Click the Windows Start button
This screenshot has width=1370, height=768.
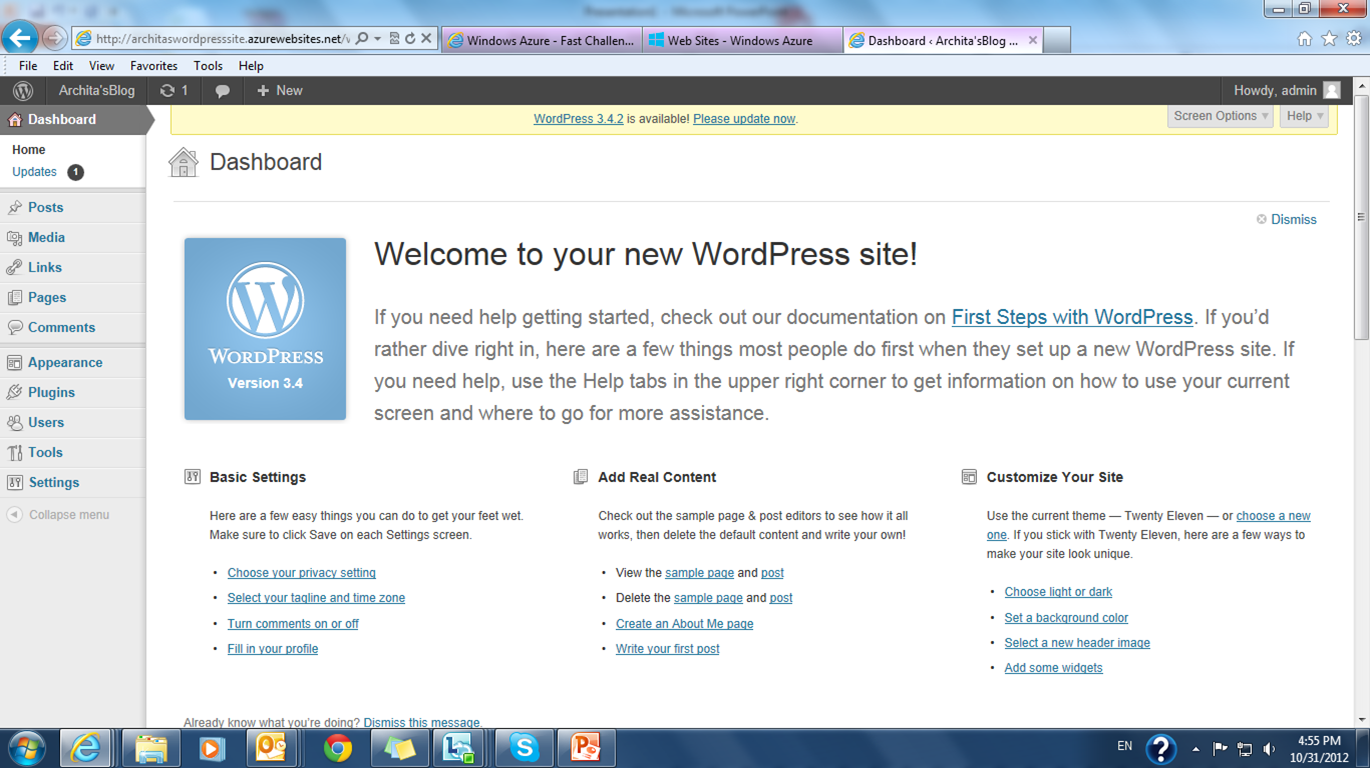click(x=25, y=748)
